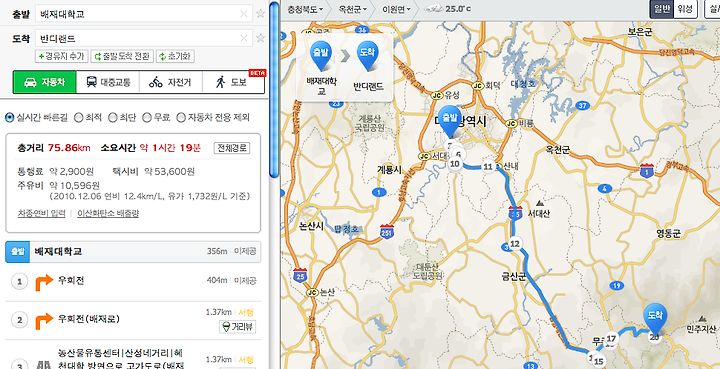Click the route 37 road marker
Viewport: 720px width, 369px height.
pyautogui.click(x=583, y=106)
